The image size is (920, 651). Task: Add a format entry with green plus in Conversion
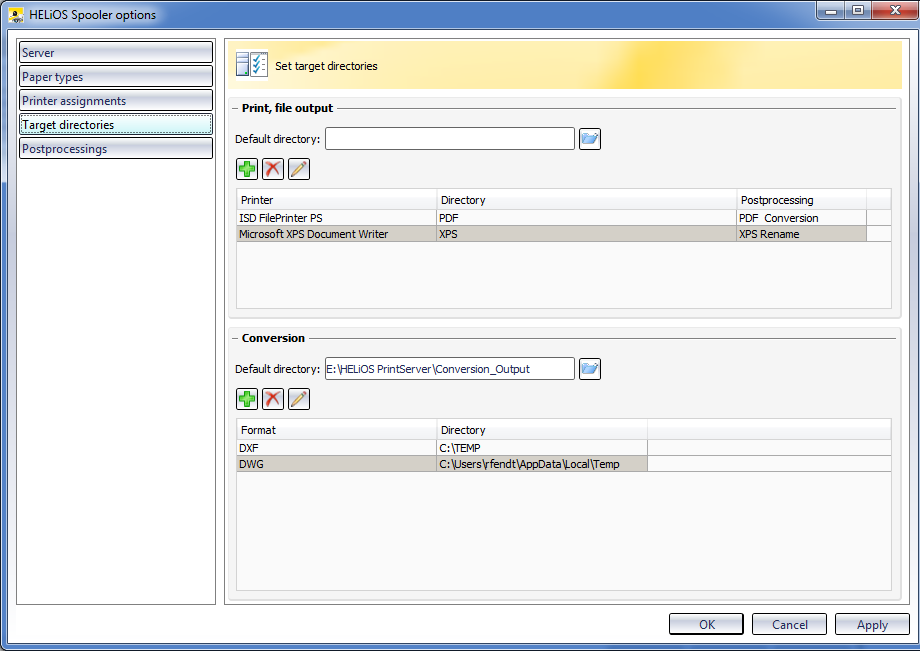247,399
